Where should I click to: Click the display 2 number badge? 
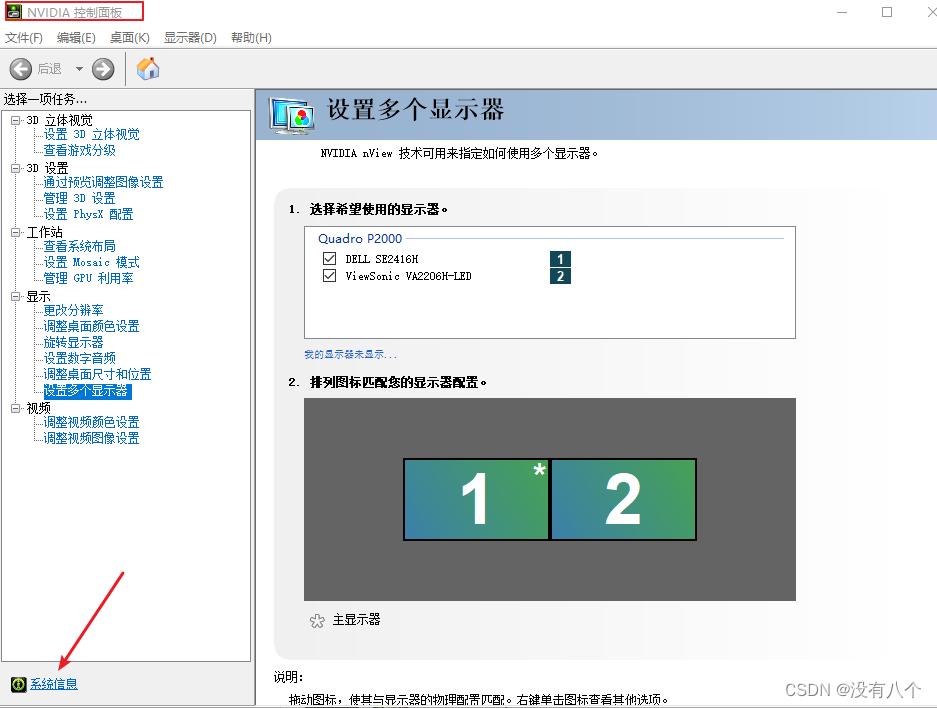560,276
